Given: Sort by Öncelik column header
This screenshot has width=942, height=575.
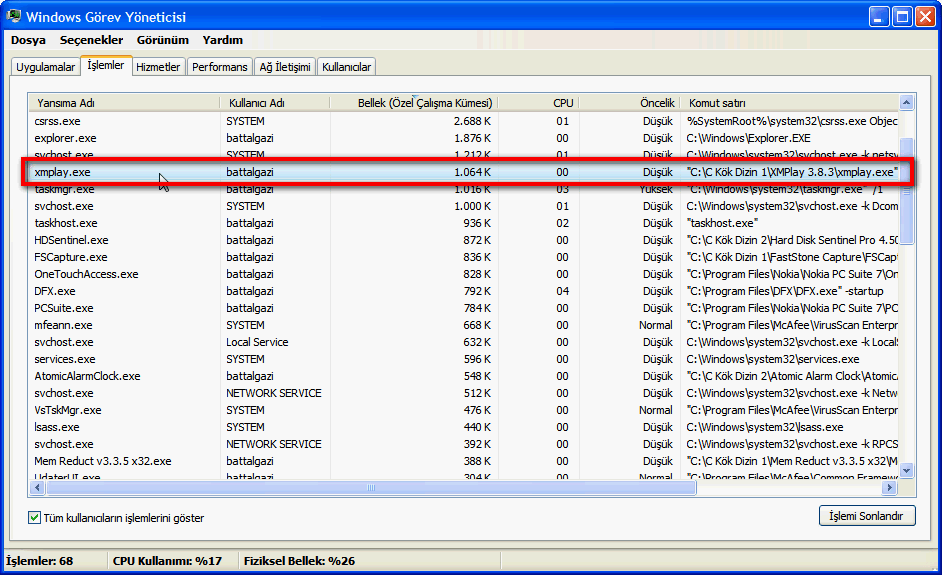Looking at the screenshot, I should click(x=629, y=103).
